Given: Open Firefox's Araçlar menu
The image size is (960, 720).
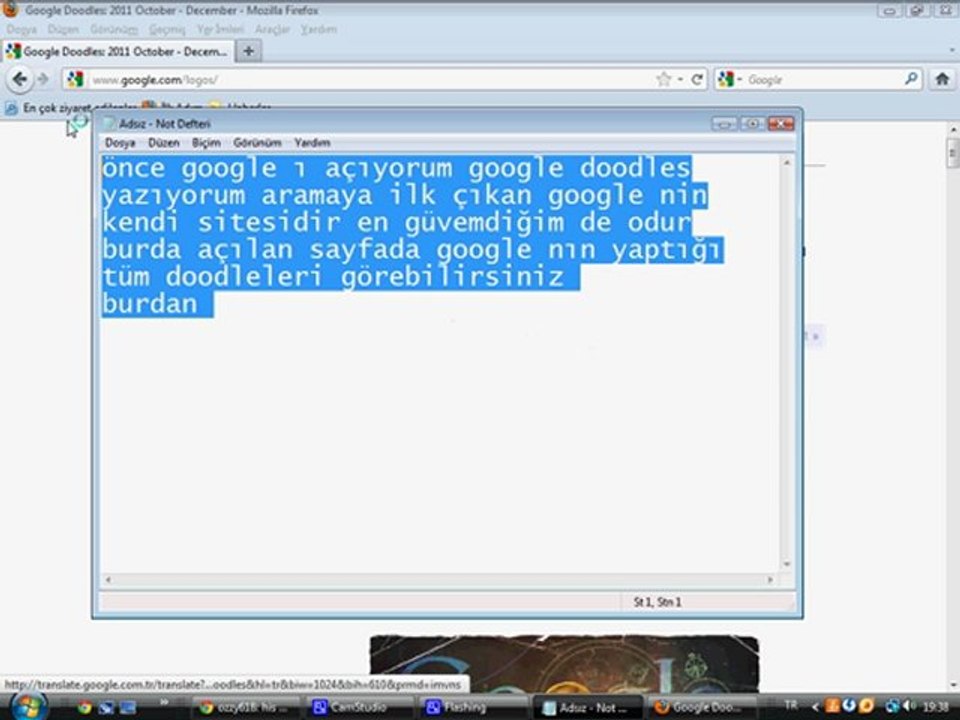Looking at the screenshot, I should (x=272, y=29).
